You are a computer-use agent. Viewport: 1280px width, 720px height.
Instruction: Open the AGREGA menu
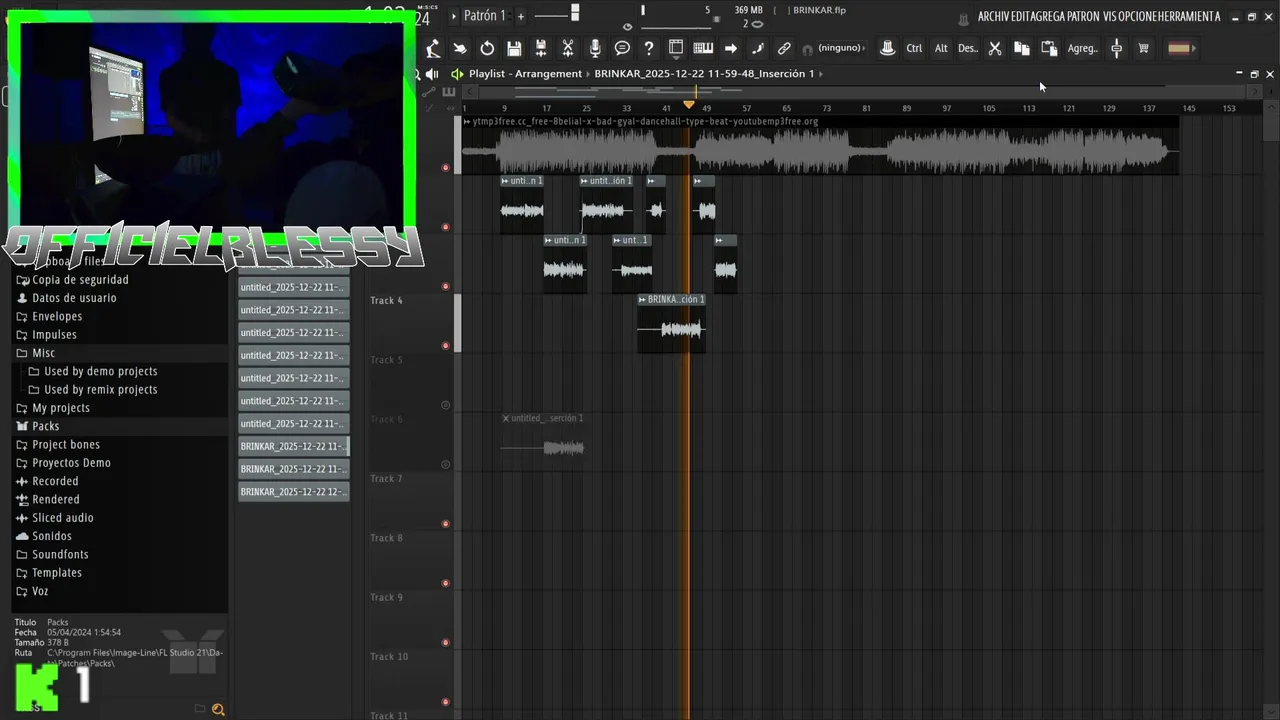[x=1048, y=17]
